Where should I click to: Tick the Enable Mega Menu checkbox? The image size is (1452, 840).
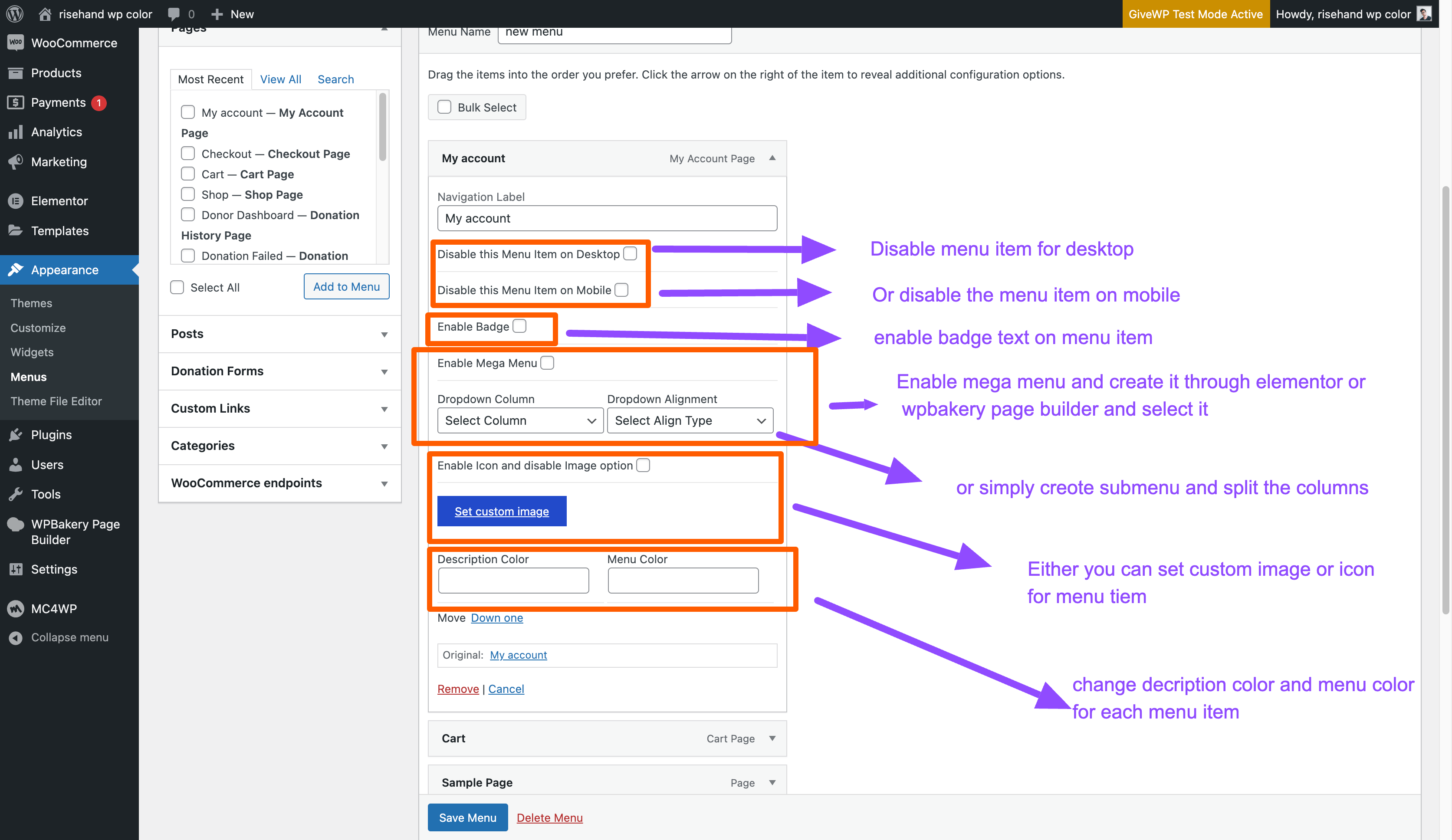(x=547, y=363)
